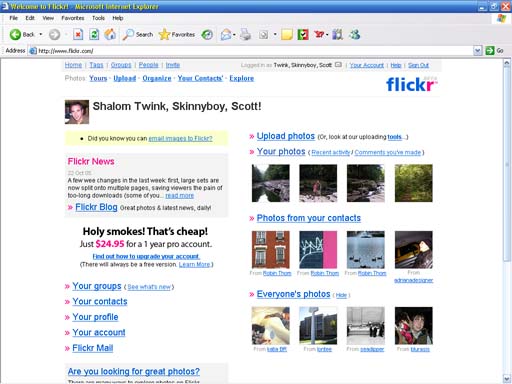Click the checkmark toolbar icon
Image resolution: width=512 pixels, height=384 pixels.
(x=303, y=34)
